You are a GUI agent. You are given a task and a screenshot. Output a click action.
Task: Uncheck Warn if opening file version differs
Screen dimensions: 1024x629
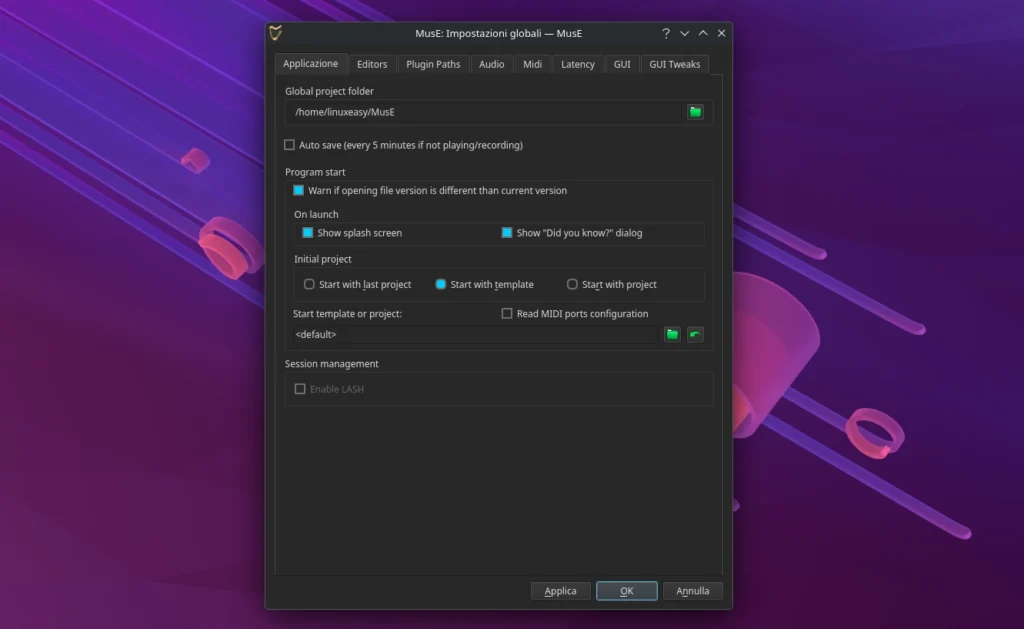[299, 190]
